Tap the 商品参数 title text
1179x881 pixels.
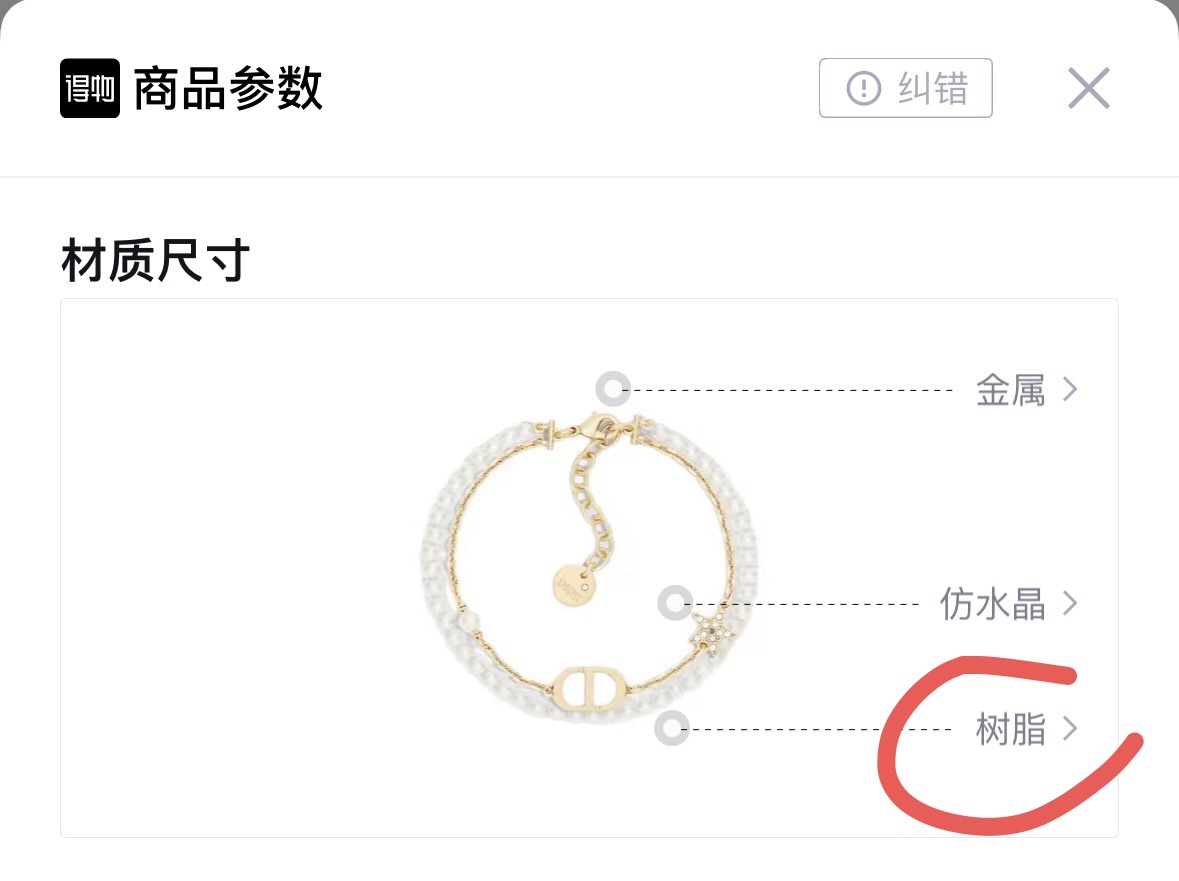point(229,88)
